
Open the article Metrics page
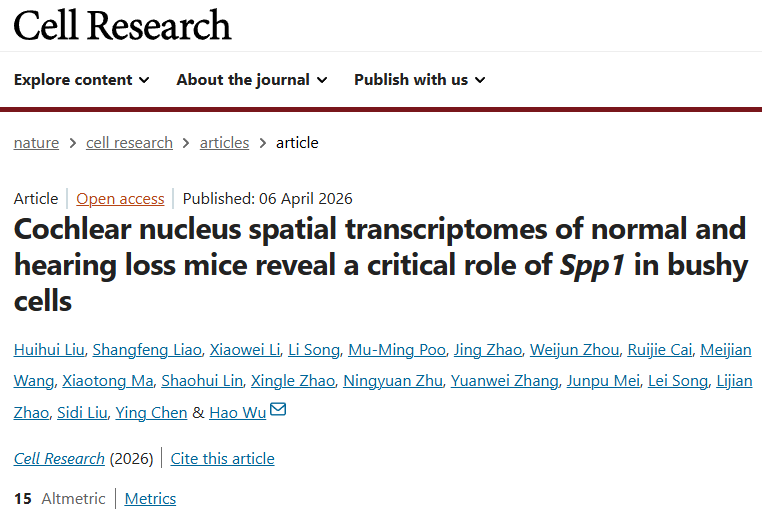point(150,498)
